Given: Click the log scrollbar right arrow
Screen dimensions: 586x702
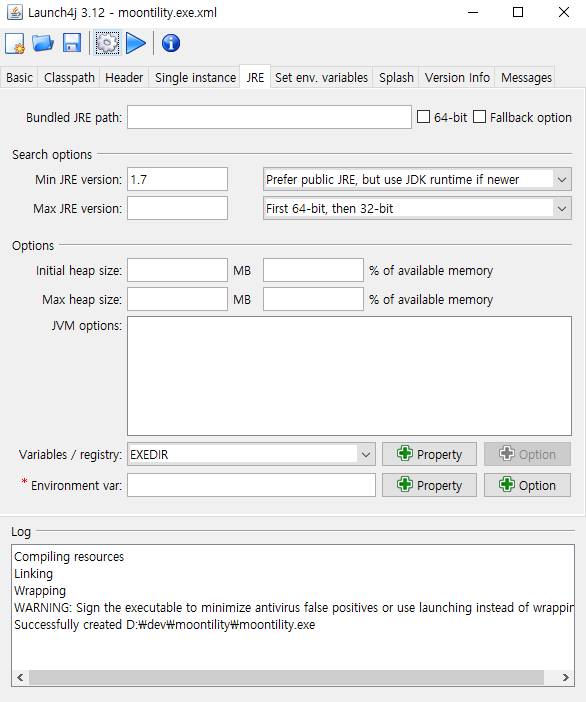Looking at the screenshot, I should [x=565, y=677].
